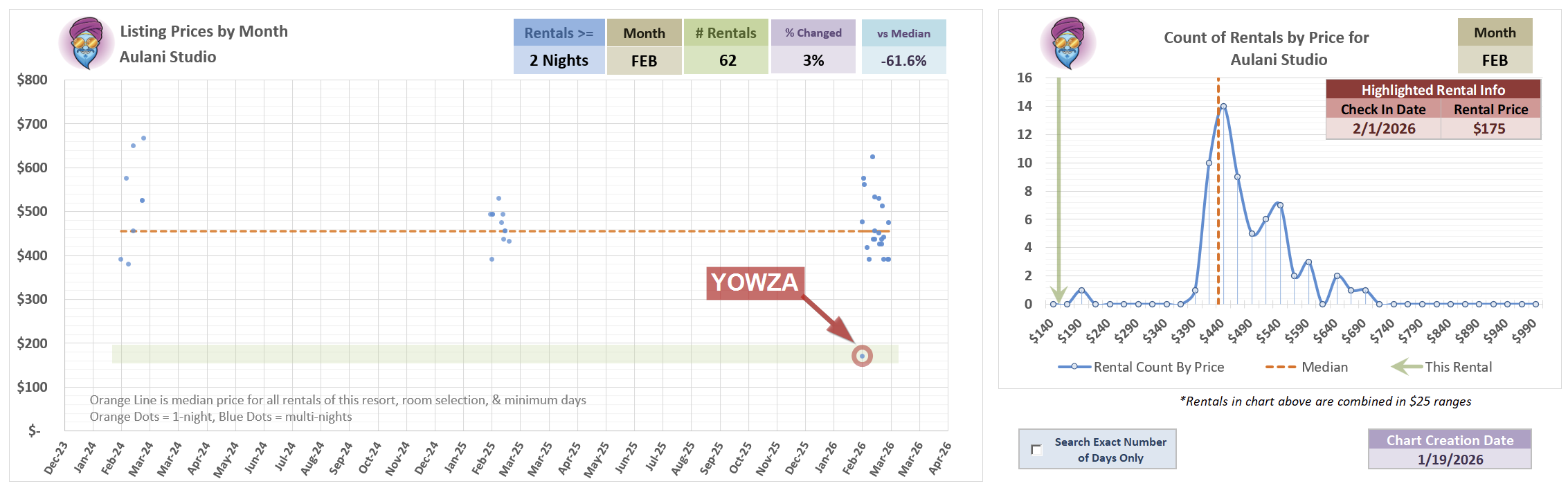The width and height of the screenshot is (1568, 488).
Task: Click the green This Rental arrow in legend
Action: tap(1406, 367)
